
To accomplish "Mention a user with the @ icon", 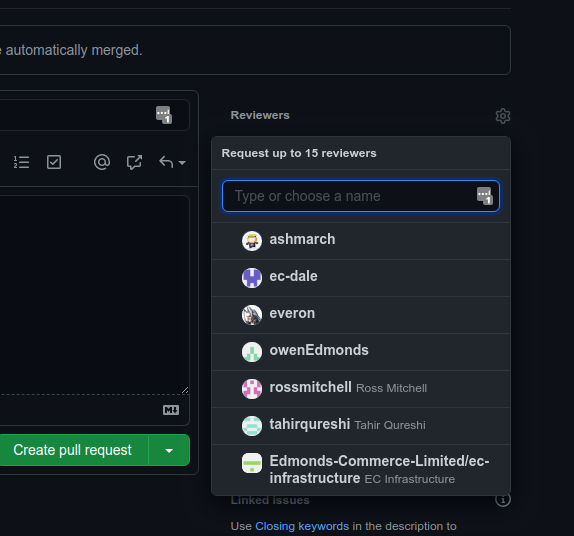I will click(x=102, y=162).
